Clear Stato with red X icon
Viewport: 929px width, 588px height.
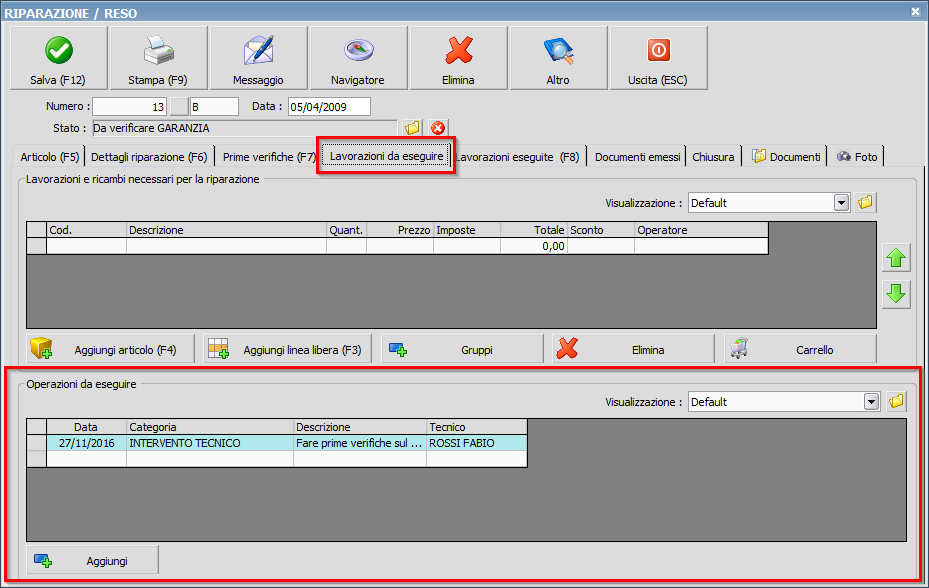coord(438,127)
